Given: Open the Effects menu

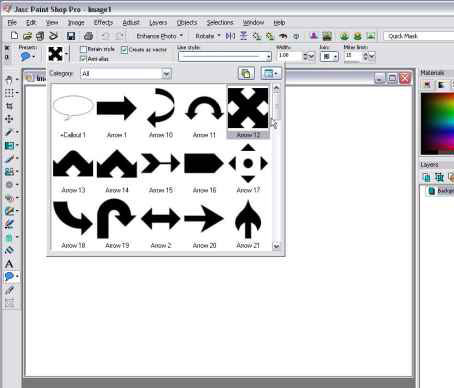Looking at the screenshot, I should pyautogui.click(x=103, y=23).
